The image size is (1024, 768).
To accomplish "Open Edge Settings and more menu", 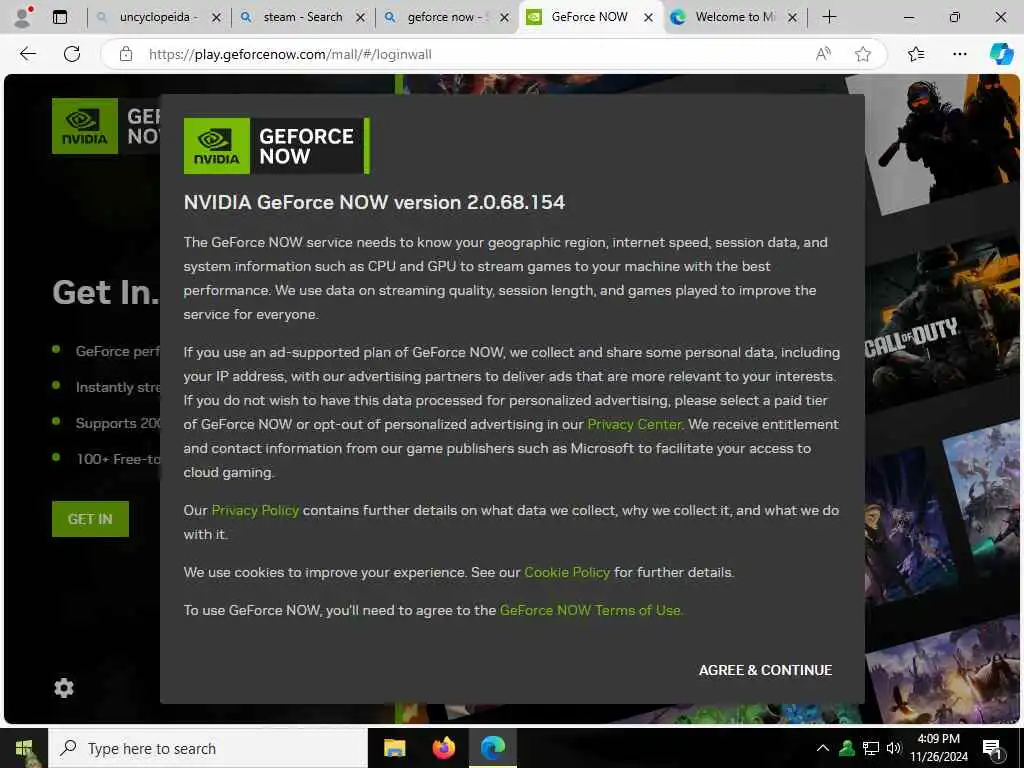I will (960, 54).
